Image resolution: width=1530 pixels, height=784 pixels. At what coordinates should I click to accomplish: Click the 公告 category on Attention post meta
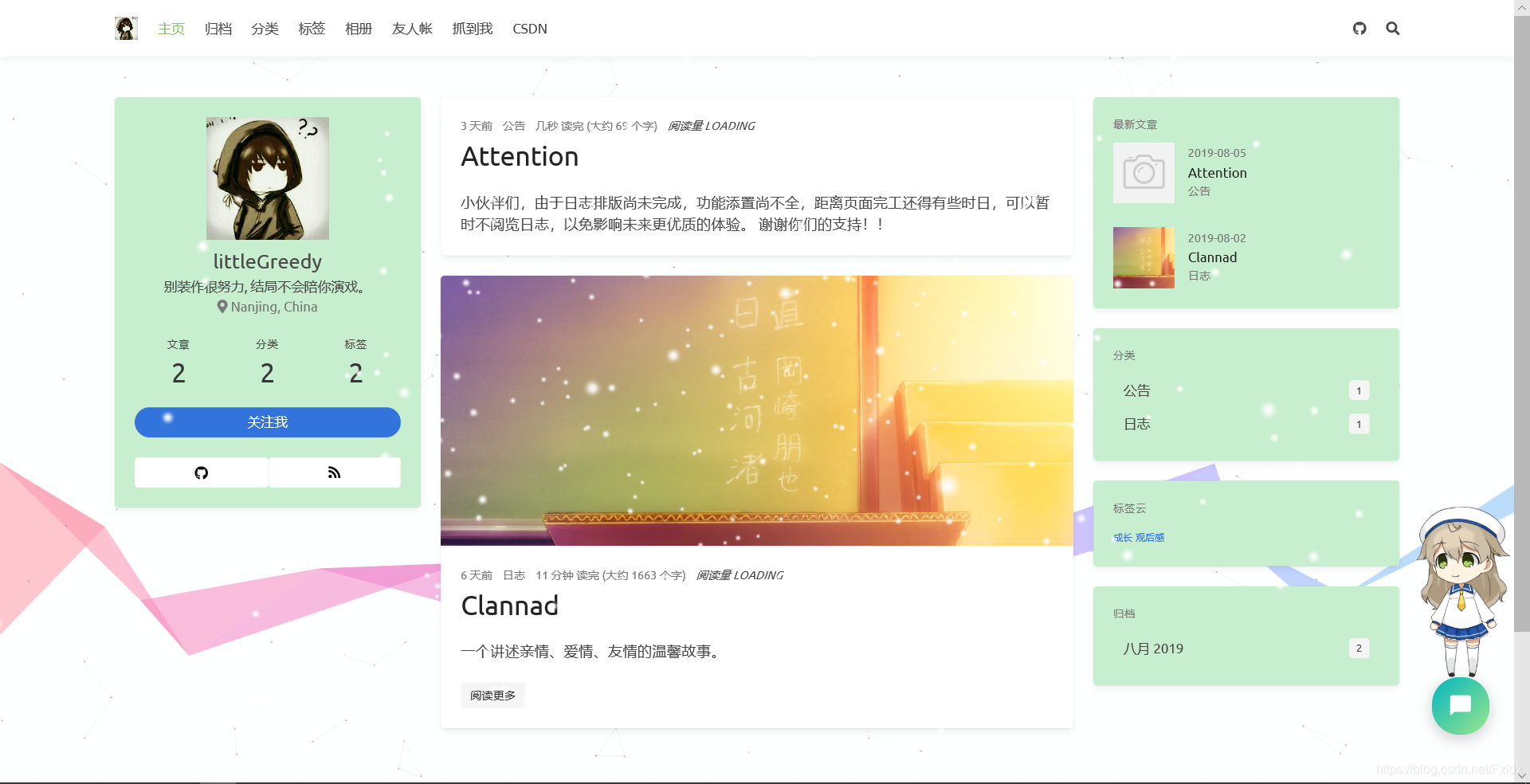[x=514, y=126]
